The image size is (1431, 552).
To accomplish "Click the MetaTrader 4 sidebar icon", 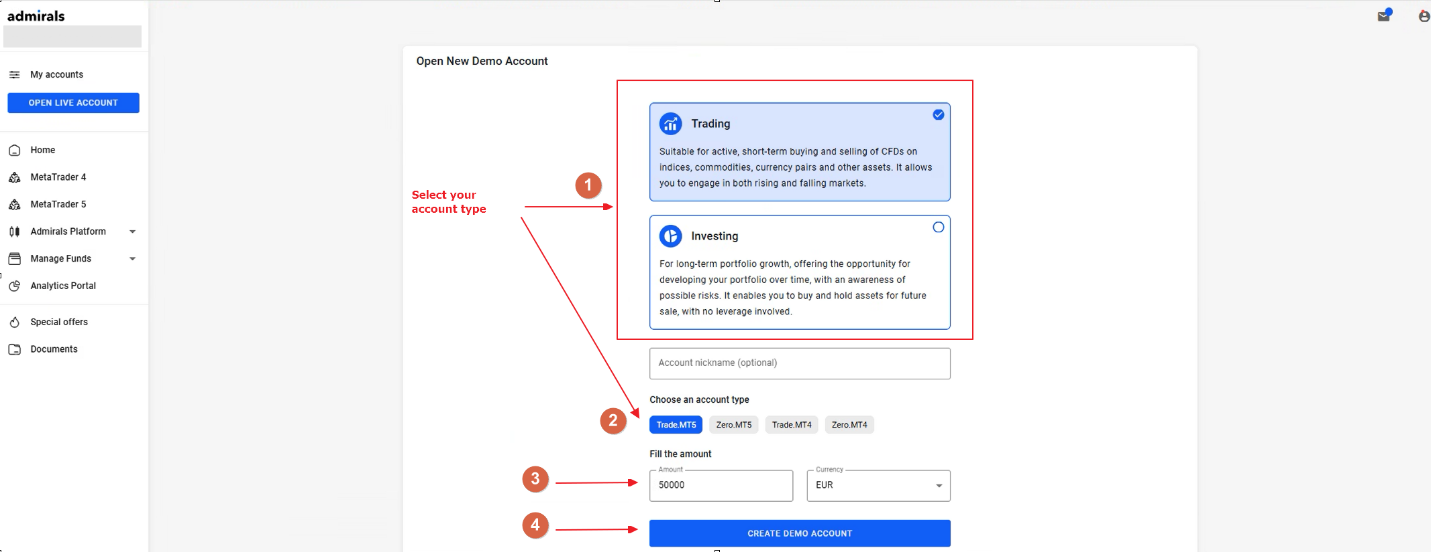I will coord(14,177).
